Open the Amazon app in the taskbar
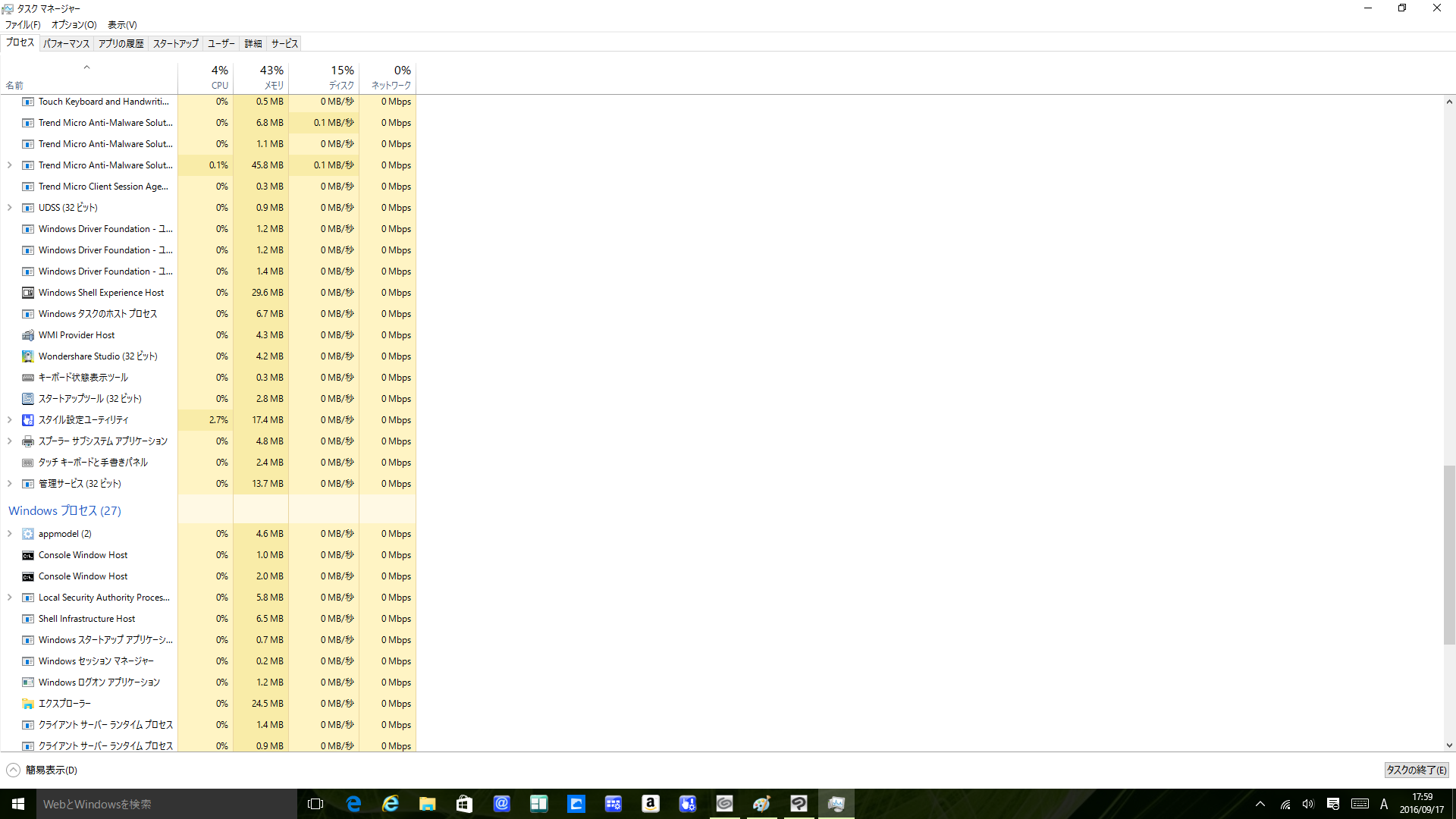Image resolution: width=1456 pixels, height=819 pixels. tap(650, 804)
